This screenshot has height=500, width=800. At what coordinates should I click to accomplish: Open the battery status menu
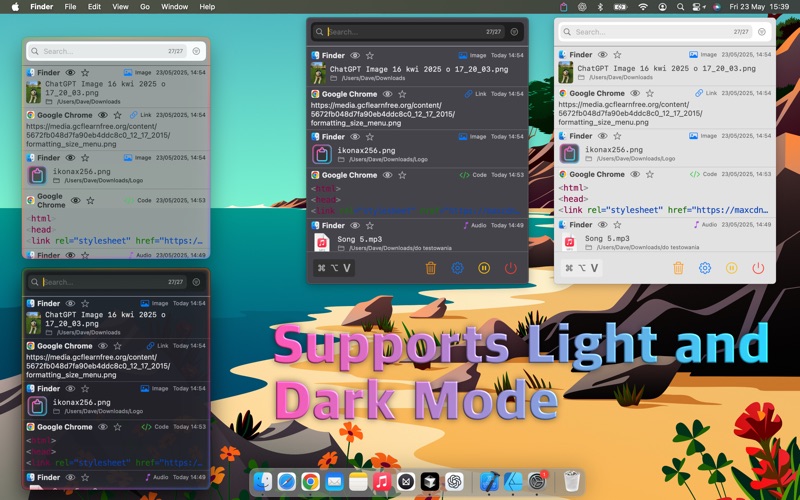click(x=620, y=7)
